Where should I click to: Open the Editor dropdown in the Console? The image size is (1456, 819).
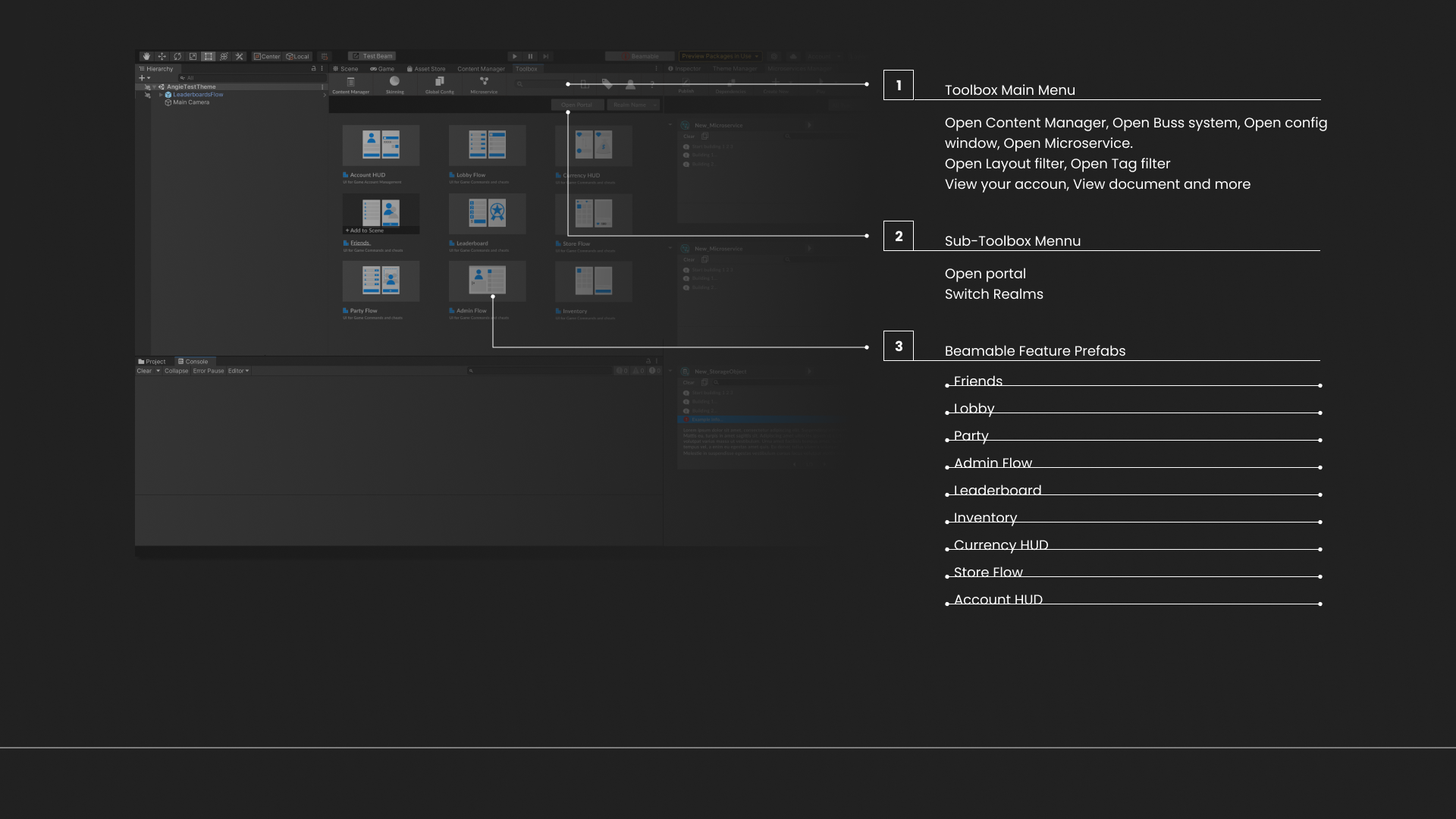(x=238, y=371)
